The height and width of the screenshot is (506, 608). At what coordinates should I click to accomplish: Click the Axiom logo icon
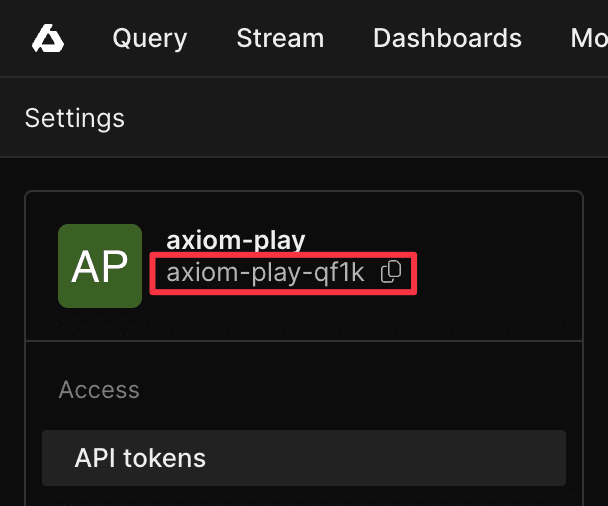[47, 39]
